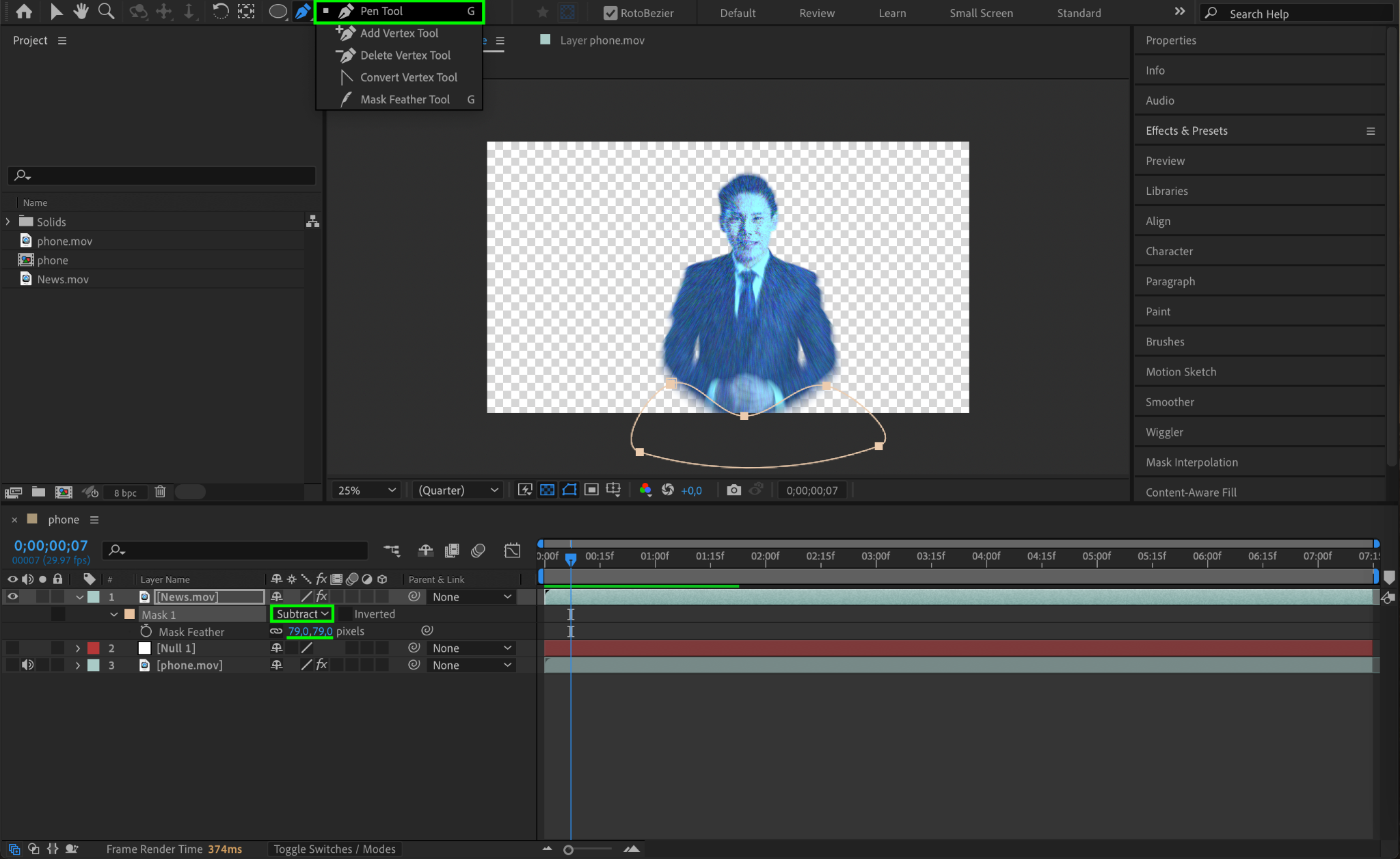Select the Rotation tool
1400x859 pixels.
pyautogui.click(x=220, y=11)
